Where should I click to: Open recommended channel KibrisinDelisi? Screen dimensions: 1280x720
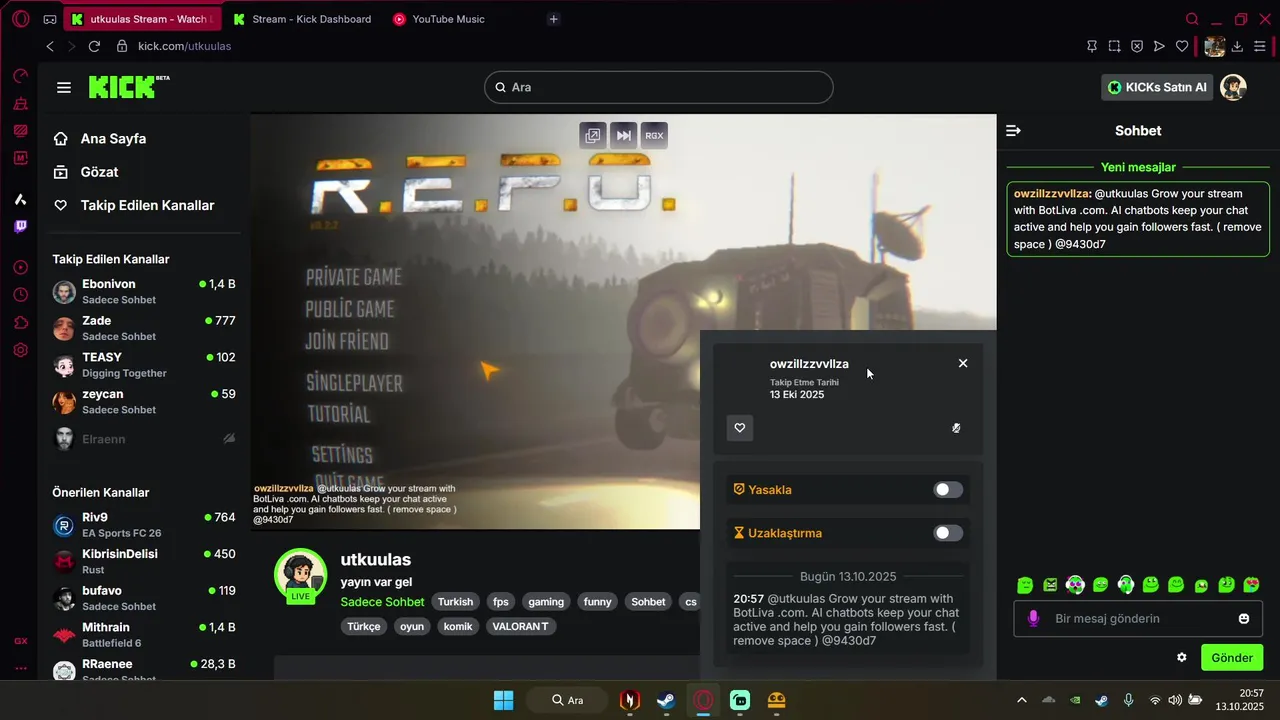pyautogui.click(x=144, y=562)
